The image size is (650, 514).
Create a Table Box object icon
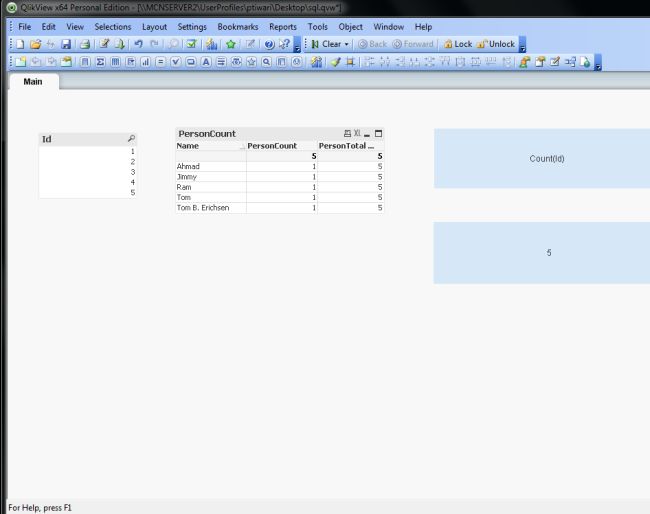pyautogui.click(x=115, y=62)
